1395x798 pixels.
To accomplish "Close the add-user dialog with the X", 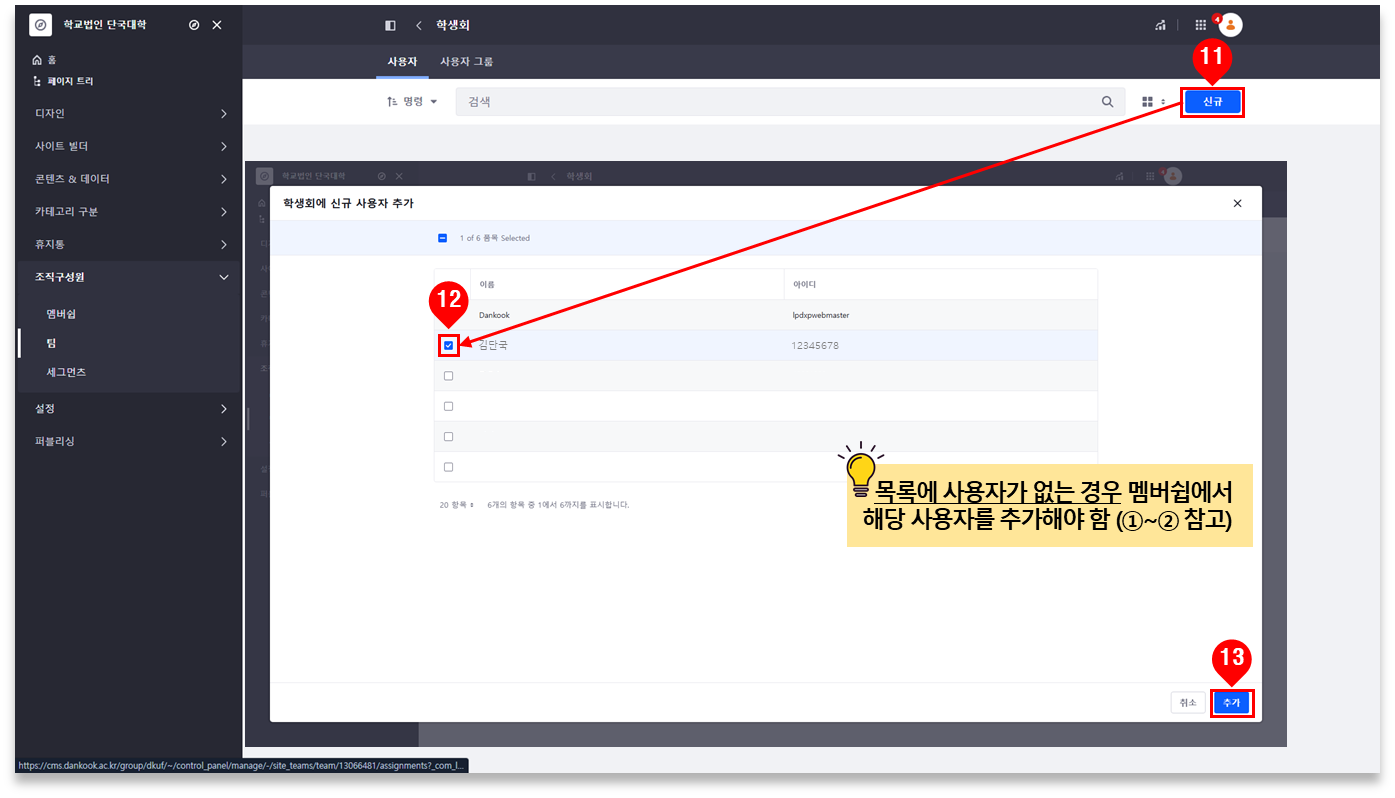I will 1237,203.
